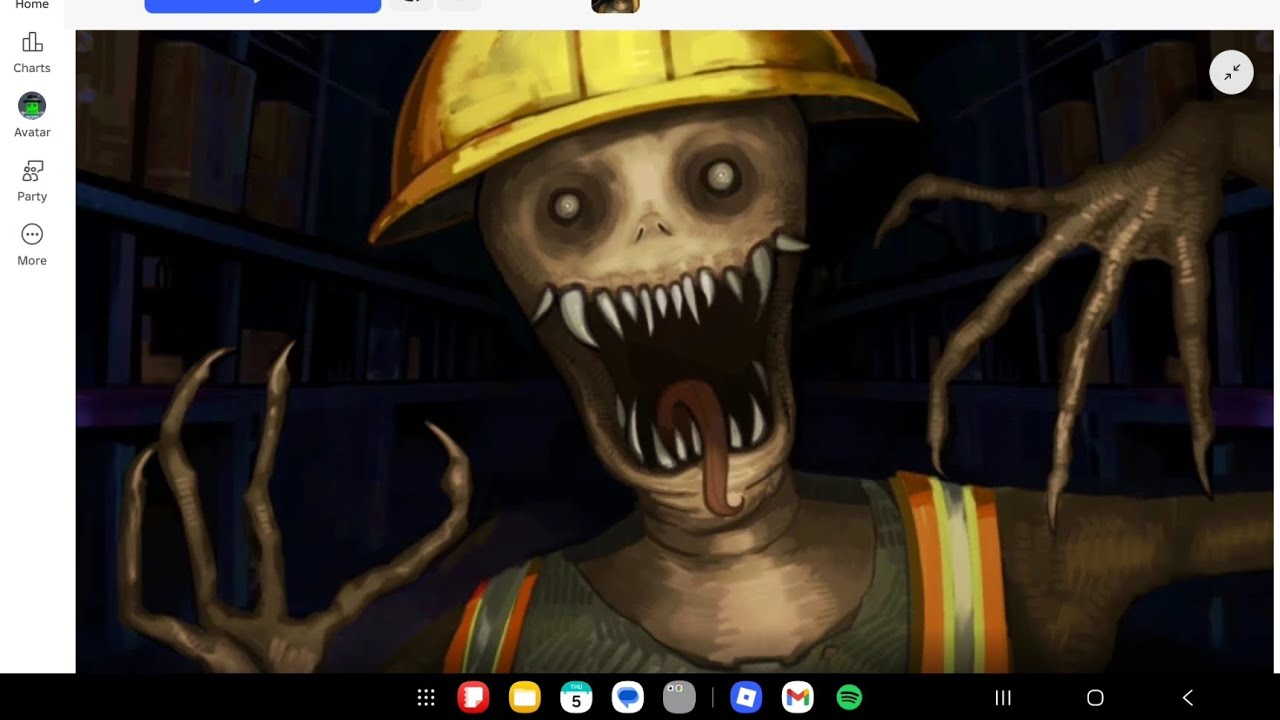Select the small game thumbnail at top
1280x720 pixels.
pos(615,6)
